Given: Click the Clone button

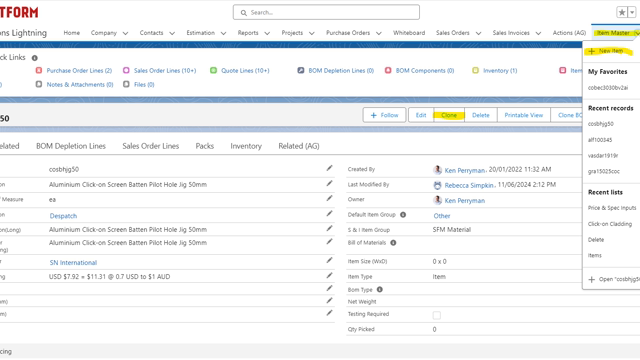Looking at the screenshot, I should [449, 115].
